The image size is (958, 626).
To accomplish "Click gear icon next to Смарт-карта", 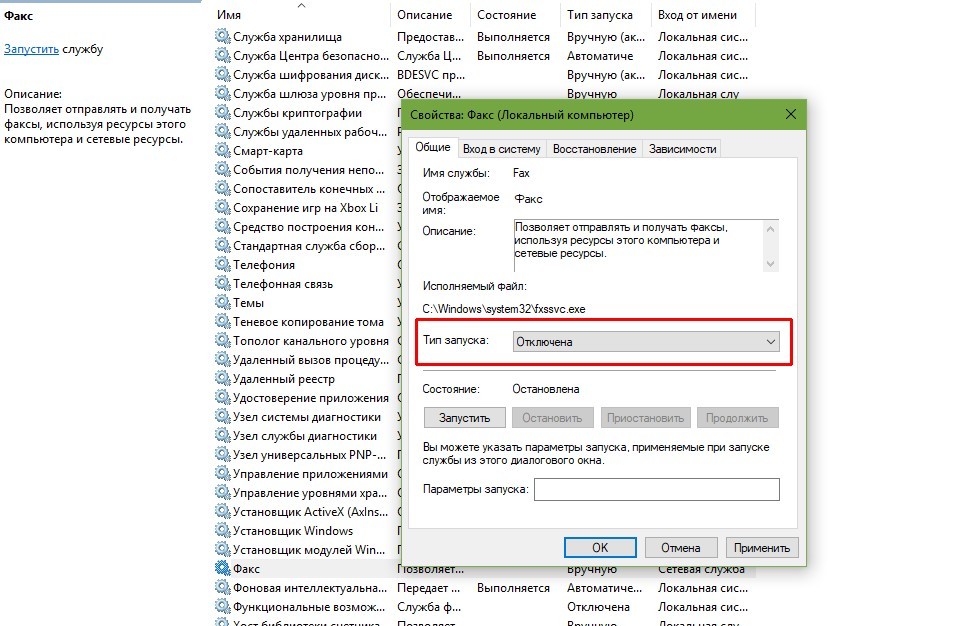I will (x=222, y=150).
